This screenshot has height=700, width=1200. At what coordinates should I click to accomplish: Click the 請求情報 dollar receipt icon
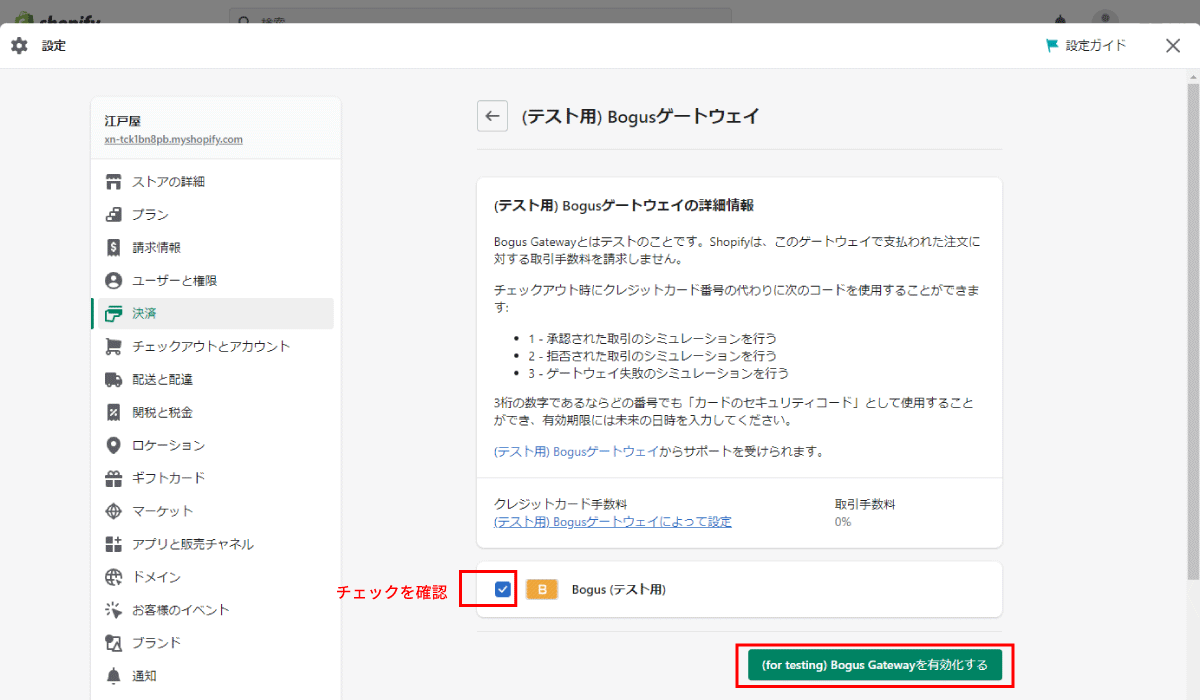pos(114,248)
